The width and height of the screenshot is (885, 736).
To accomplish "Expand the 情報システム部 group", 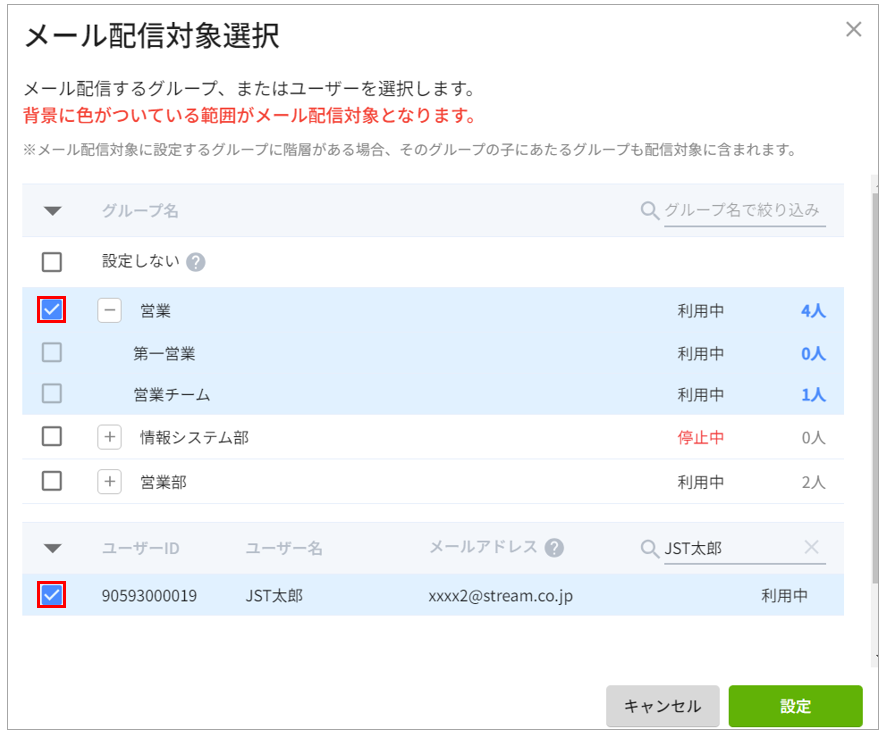I will click(109, 437).
